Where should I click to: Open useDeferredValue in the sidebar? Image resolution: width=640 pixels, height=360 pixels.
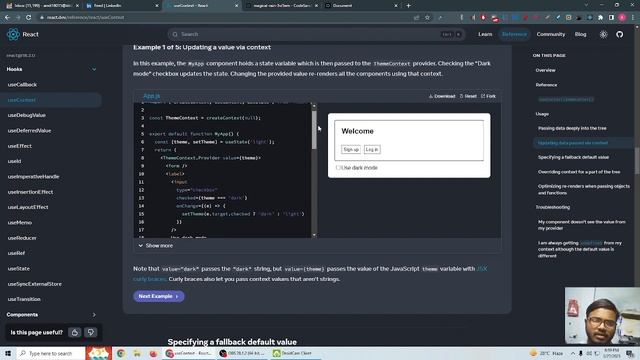coord(29,131)
